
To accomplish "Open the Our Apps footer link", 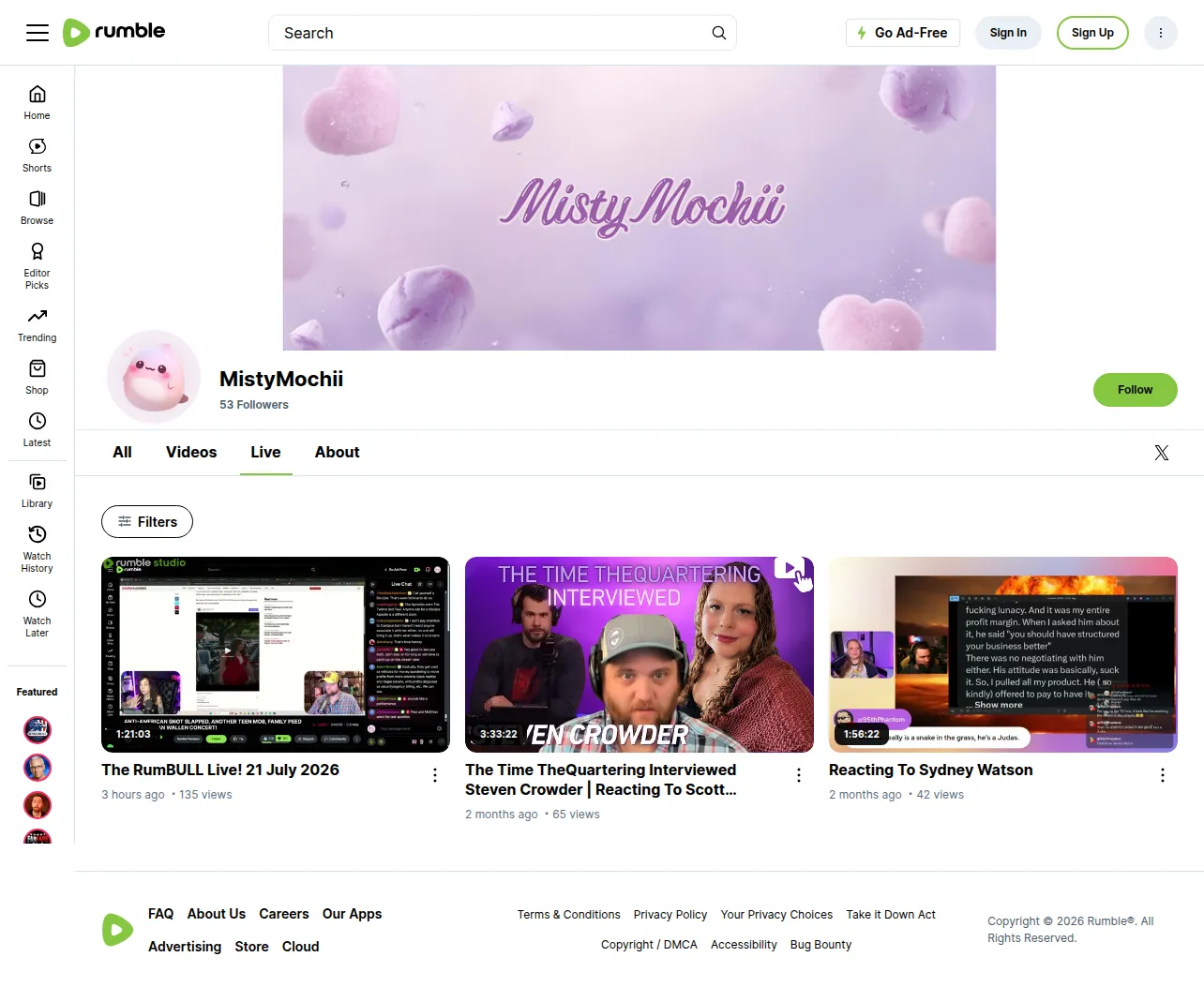I will point(353,914).
